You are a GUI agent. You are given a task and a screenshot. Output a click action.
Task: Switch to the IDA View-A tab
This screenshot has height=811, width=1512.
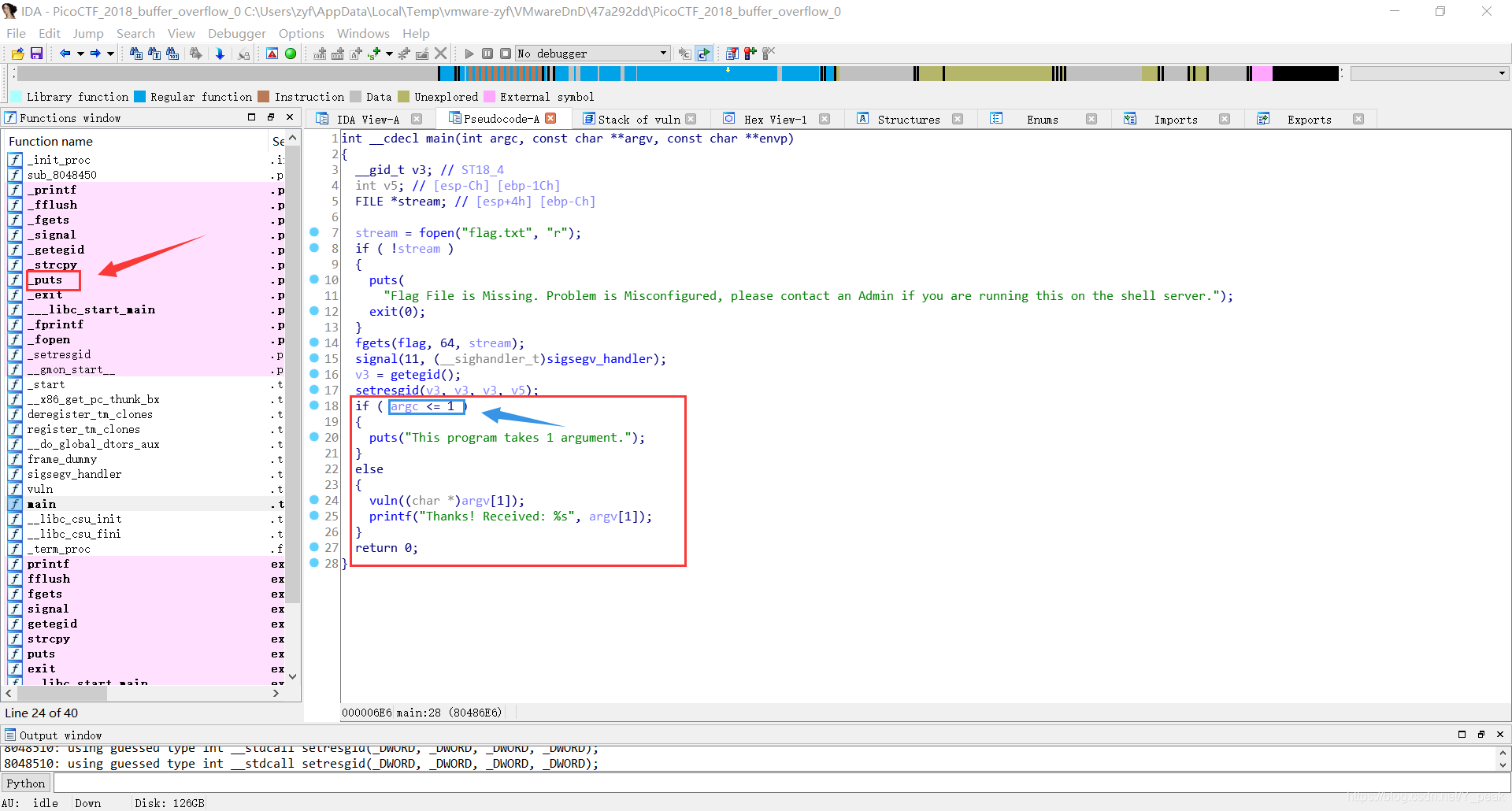click(x=368, y=120)
